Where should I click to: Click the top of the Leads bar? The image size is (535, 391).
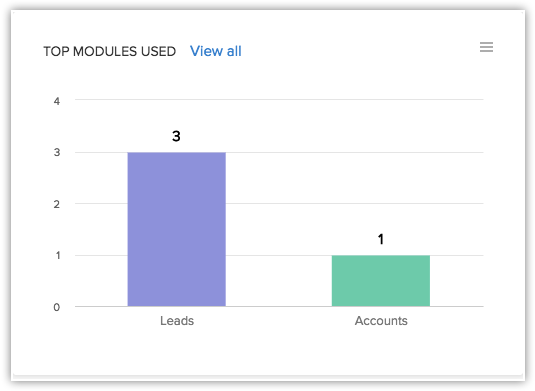tap(177, 154)
